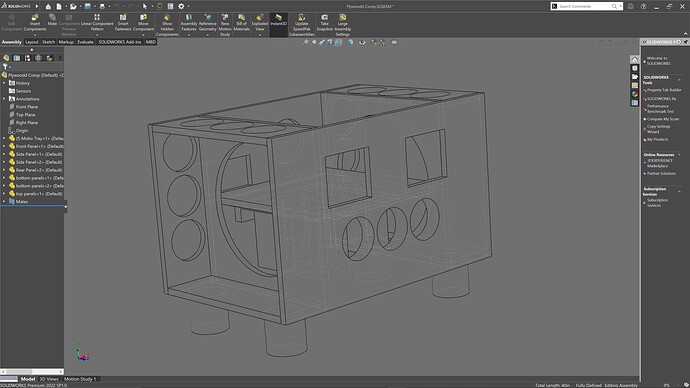Open SOLIDWORKS Add-Ins tab

point(120,42)
